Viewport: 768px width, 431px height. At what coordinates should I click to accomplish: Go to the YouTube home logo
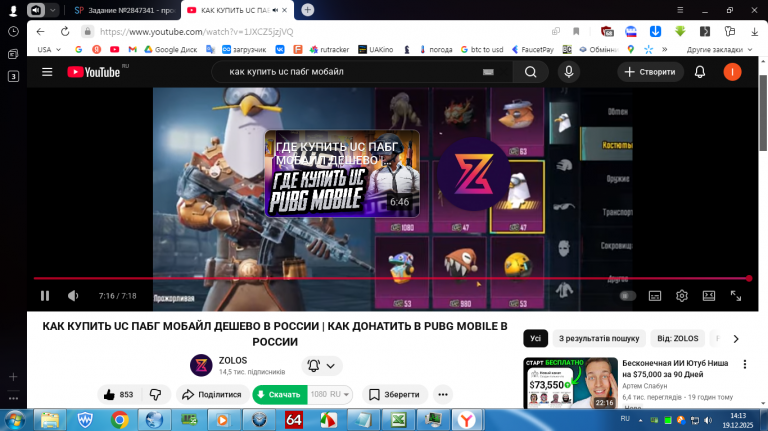point(94,72)
